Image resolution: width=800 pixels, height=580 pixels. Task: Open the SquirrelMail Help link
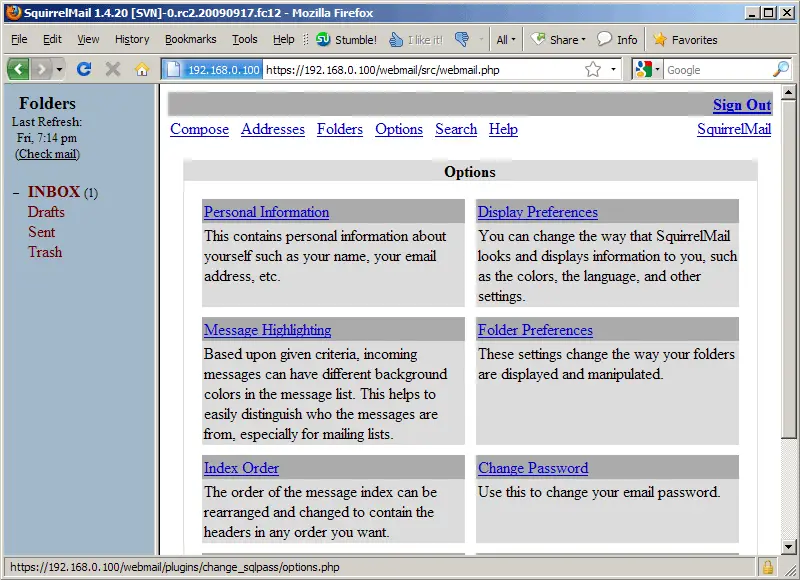pos(503,129)
